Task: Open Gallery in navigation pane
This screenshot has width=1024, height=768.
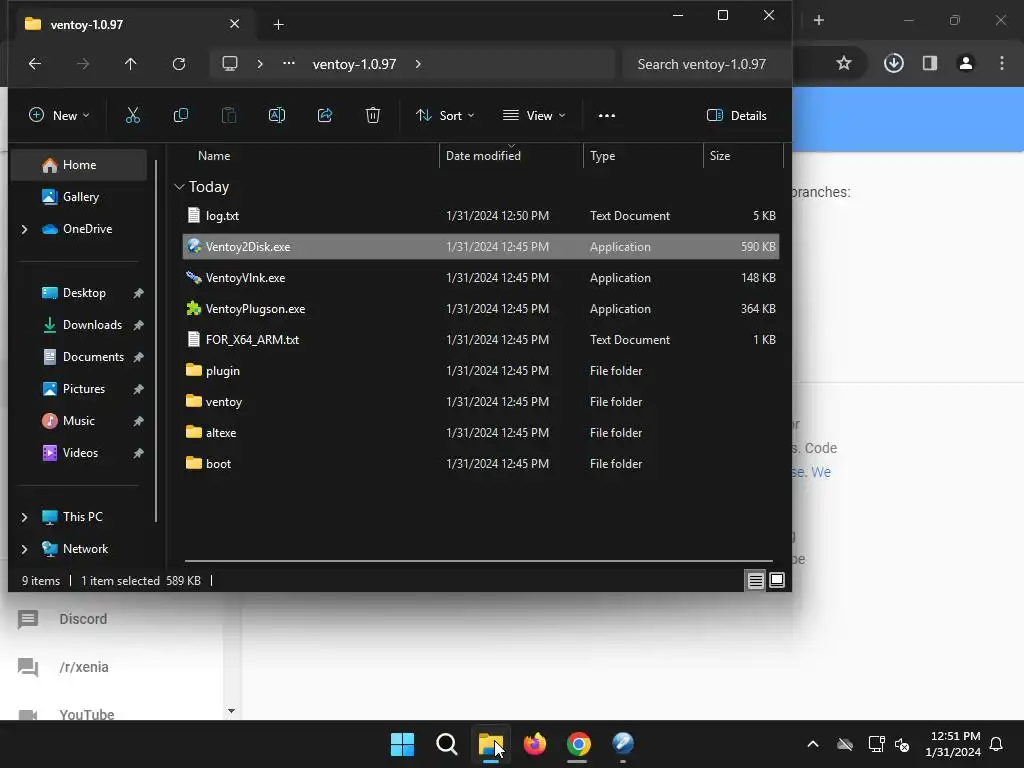Action: [81, 197]
